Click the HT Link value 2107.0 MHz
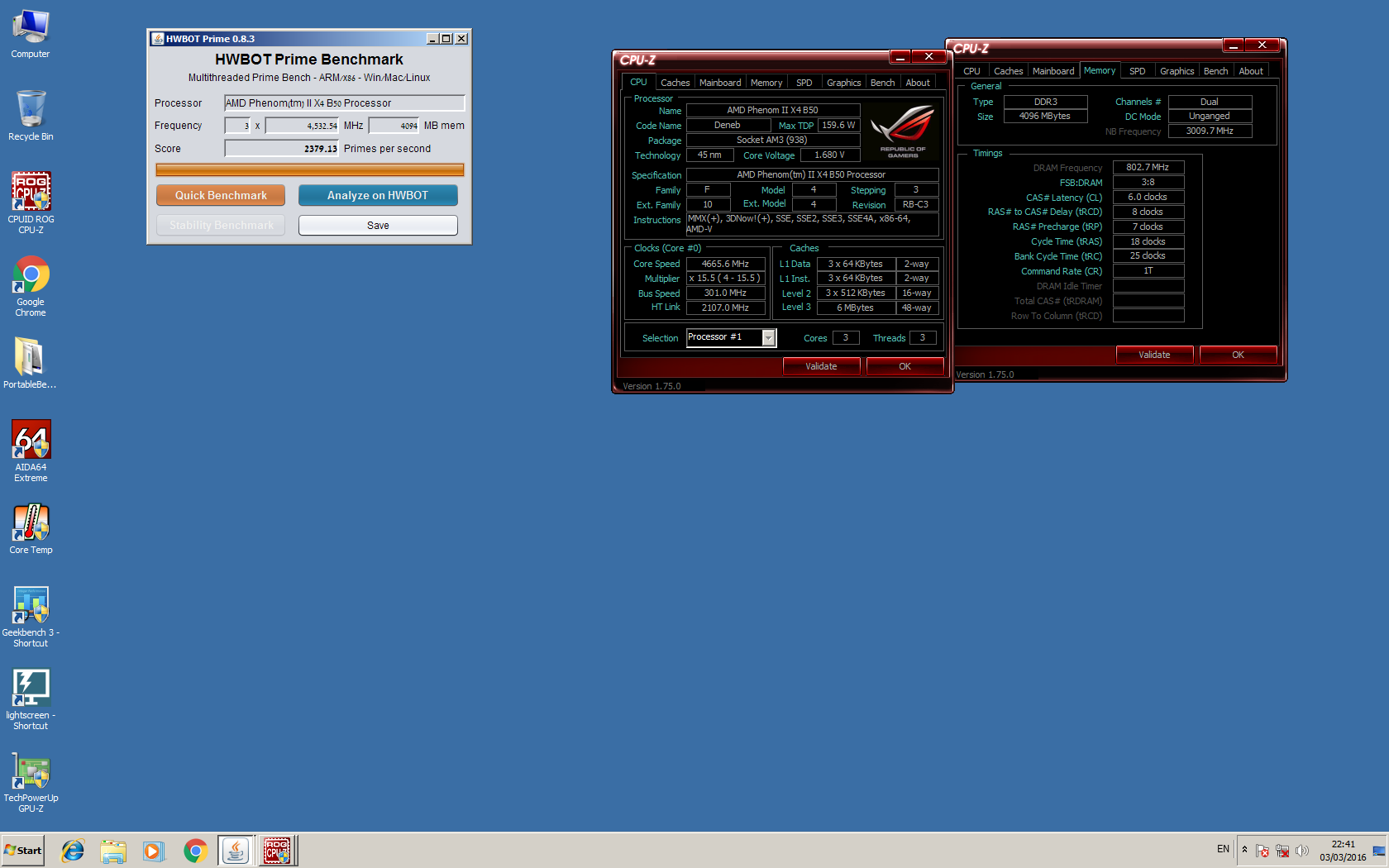The height and width of the screenshot is (868, 1389). (x=725, y=308)
